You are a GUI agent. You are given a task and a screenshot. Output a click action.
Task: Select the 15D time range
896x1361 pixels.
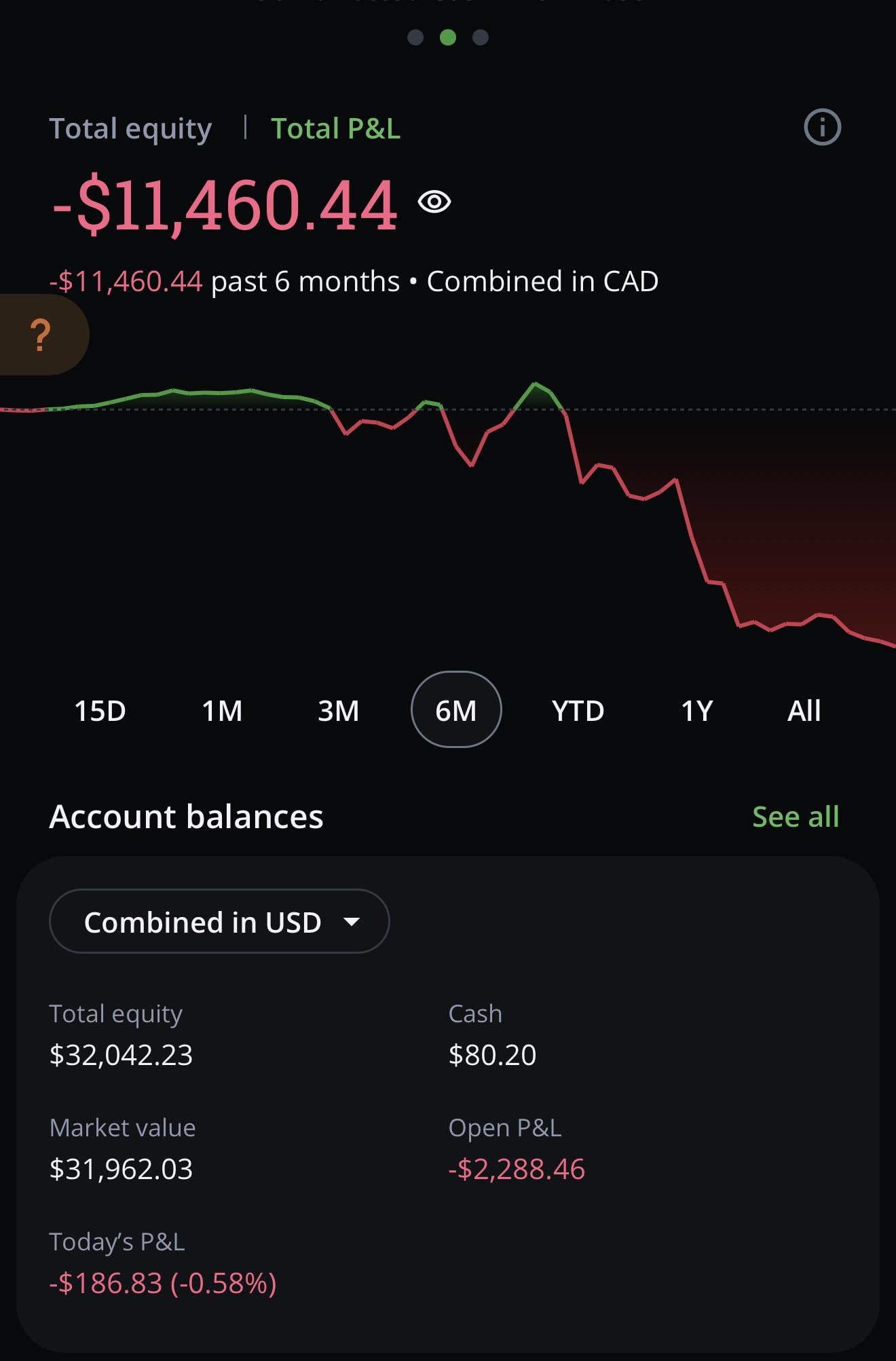[100, 711]
